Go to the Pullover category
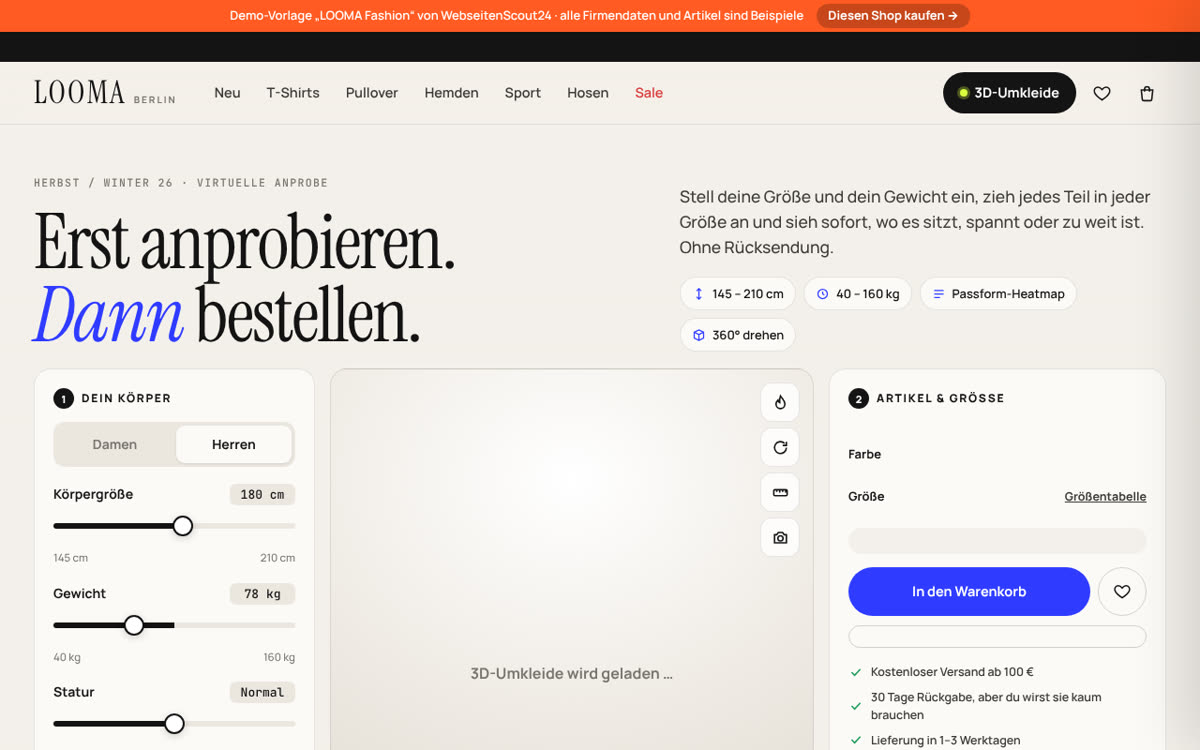Image resolution: width=1200 pixels, height=750 pixels. point(372,93)
